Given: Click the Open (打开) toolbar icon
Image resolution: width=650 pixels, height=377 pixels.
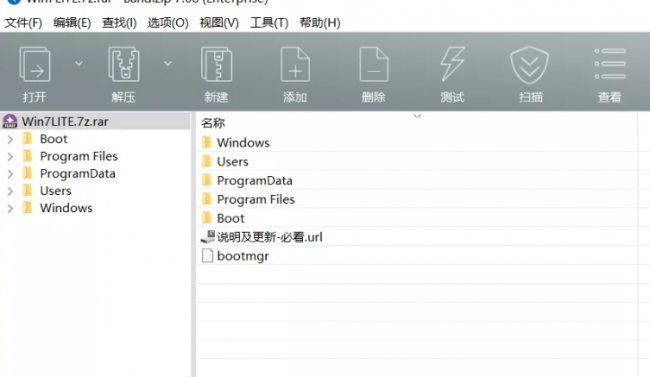Looking at the screenshot, I should [35, 65].
